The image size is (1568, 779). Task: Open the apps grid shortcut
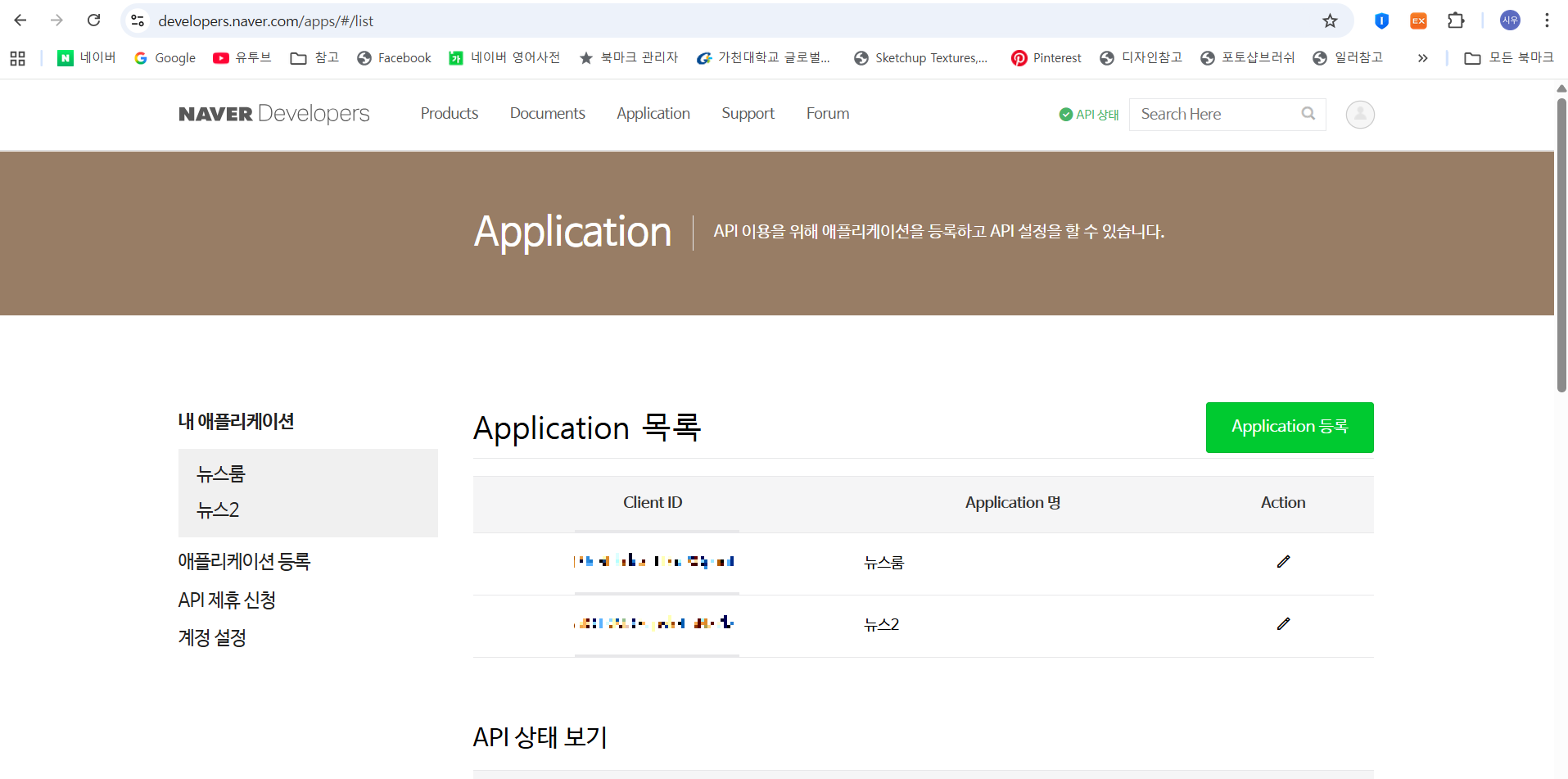click(x=17, y=58)
